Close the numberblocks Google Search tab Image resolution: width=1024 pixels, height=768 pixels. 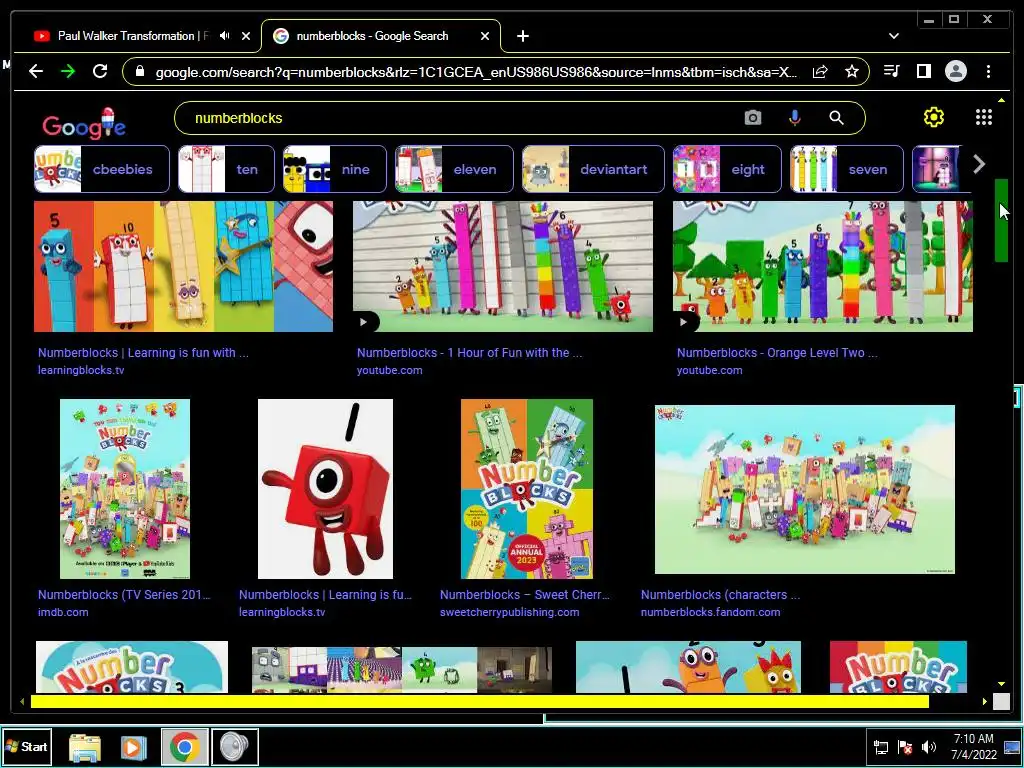[485, 36]
